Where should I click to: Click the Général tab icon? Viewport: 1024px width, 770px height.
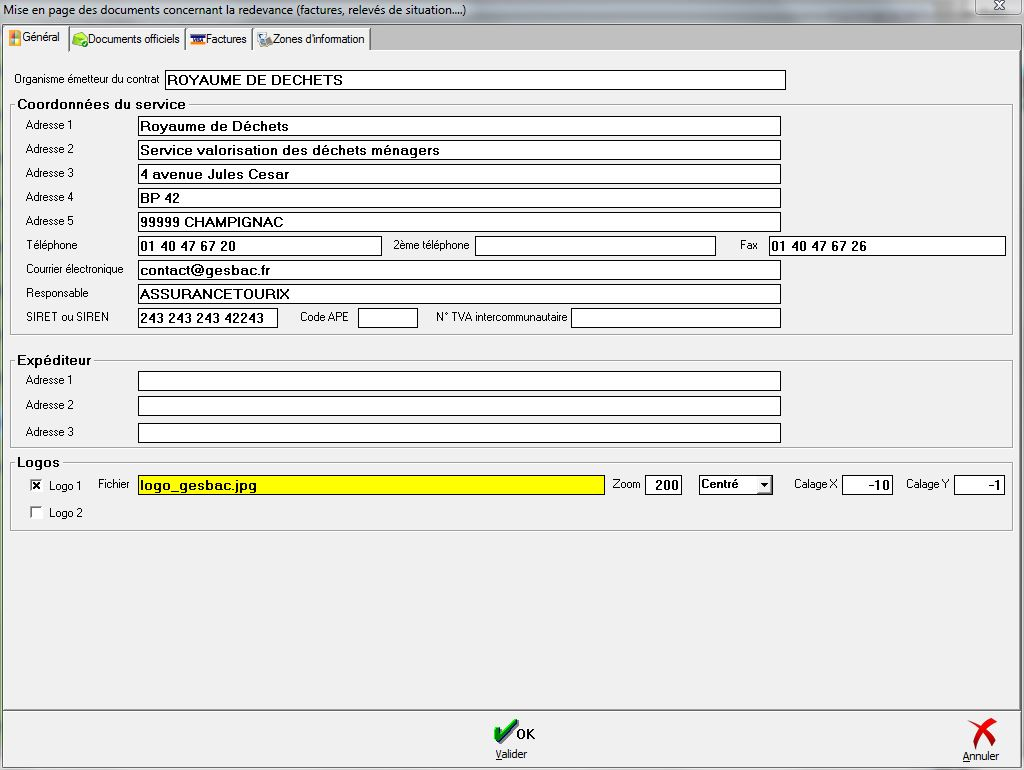pos(15,38)
